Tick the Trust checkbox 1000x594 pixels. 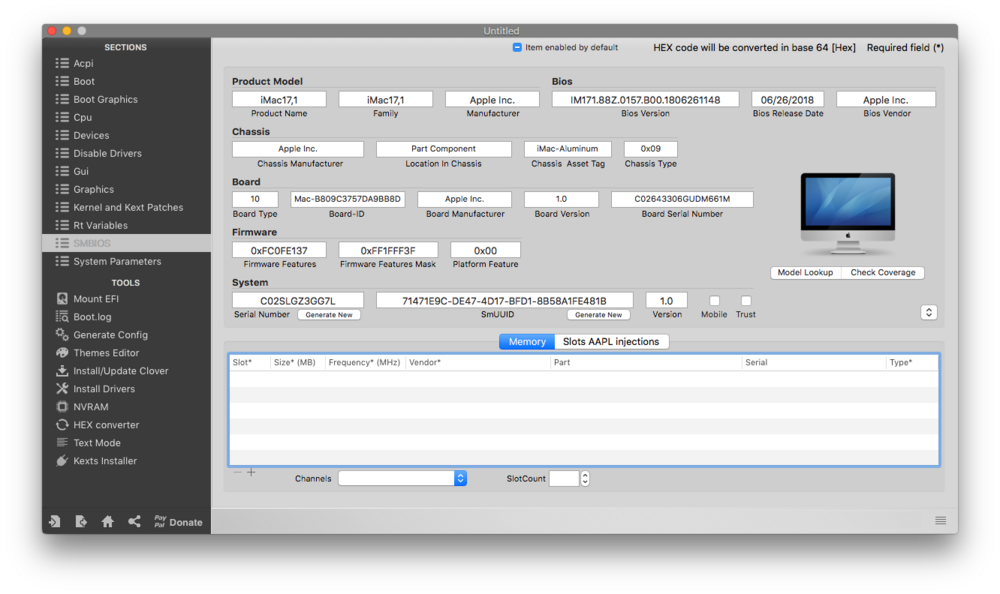[x=746, y=301]
